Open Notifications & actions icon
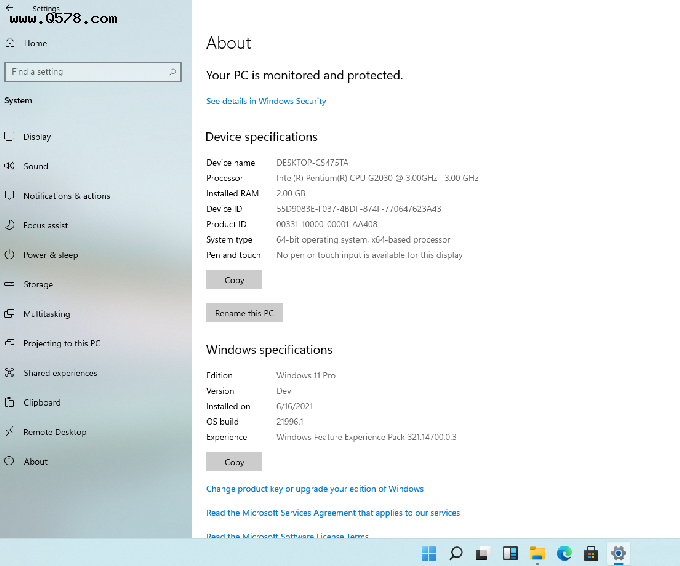Screen dimensions: 680x566 click(x=9, y=195)
